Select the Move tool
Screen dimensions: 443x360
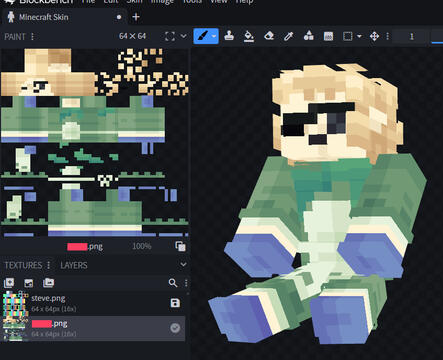coord(374,36)
